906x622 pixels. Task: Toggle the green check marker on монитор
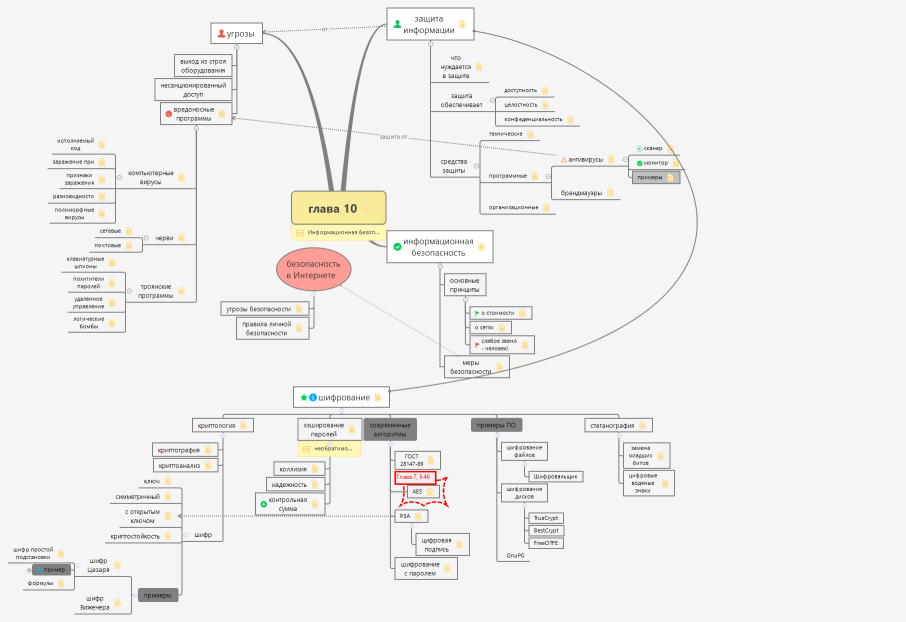(x=639, y=162)
